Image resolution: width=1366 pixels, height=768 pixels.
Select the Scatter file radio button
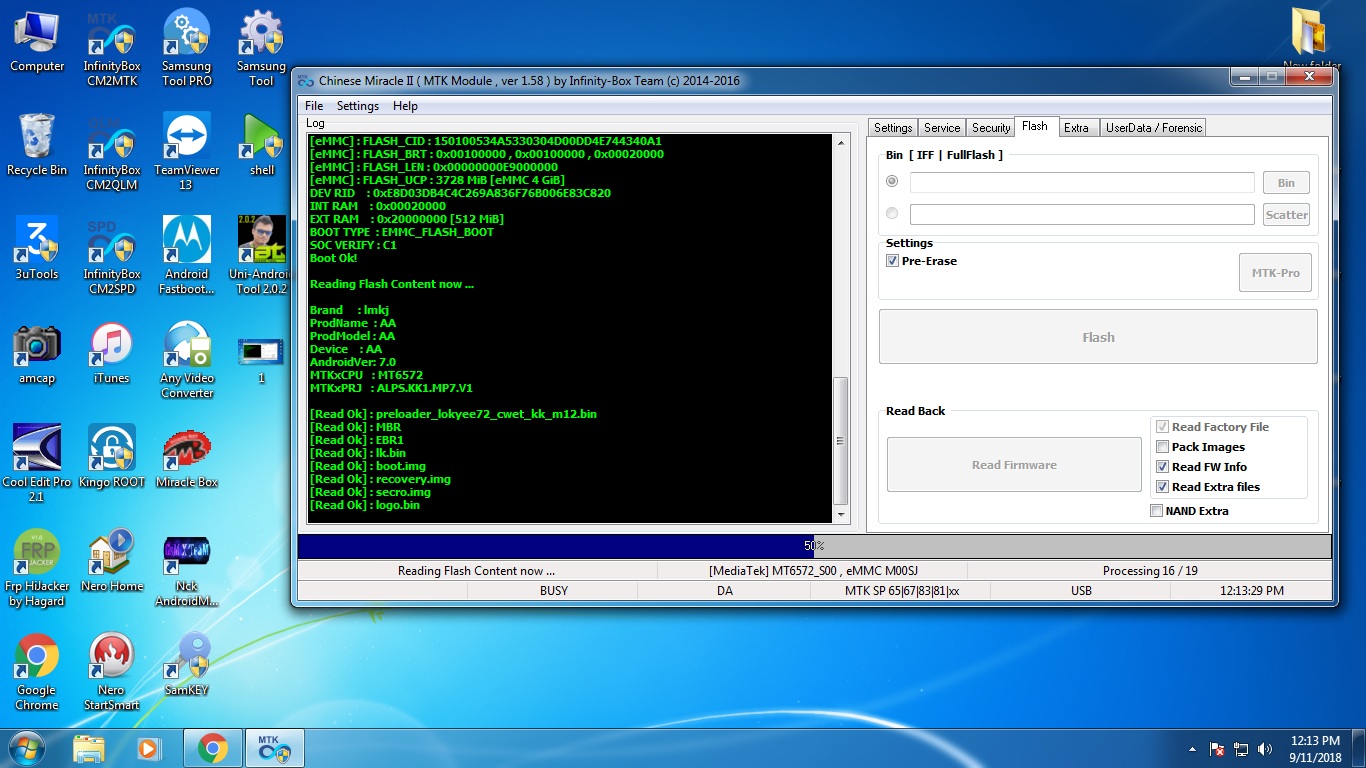coord(892,214)
